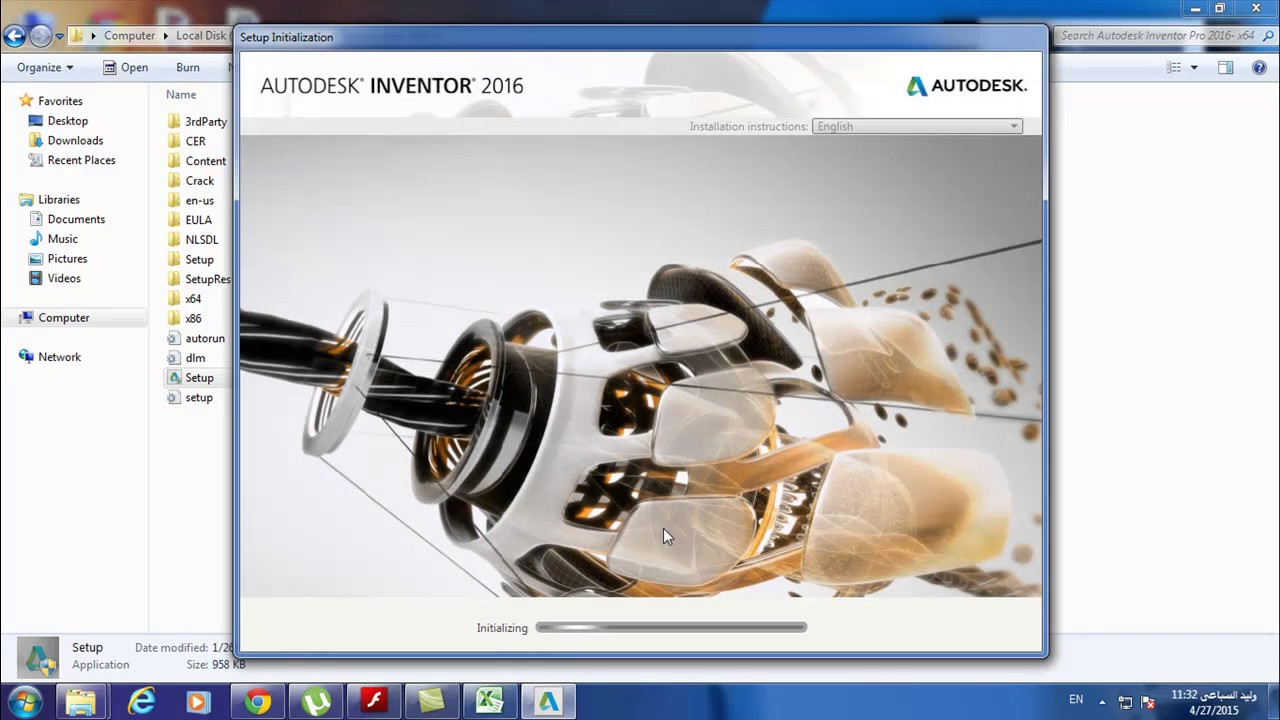The height and width of the screenshot is (720, 1280).
Task: Click the Explorer Back arrow button
Action: pyautogui.click(x=14, y=36)
